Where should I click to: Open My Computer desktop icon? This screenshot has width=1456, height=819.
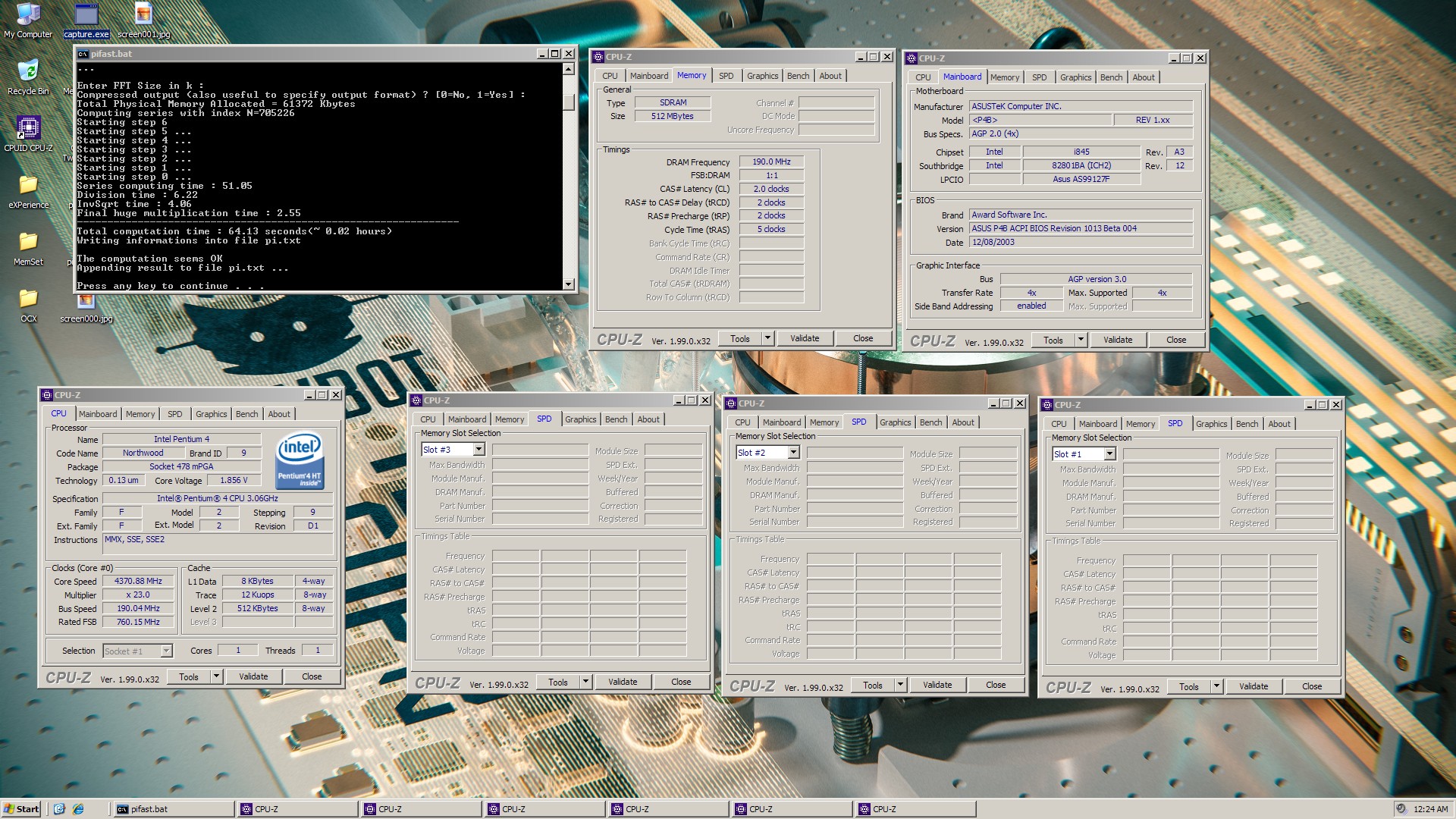(28, 20)
